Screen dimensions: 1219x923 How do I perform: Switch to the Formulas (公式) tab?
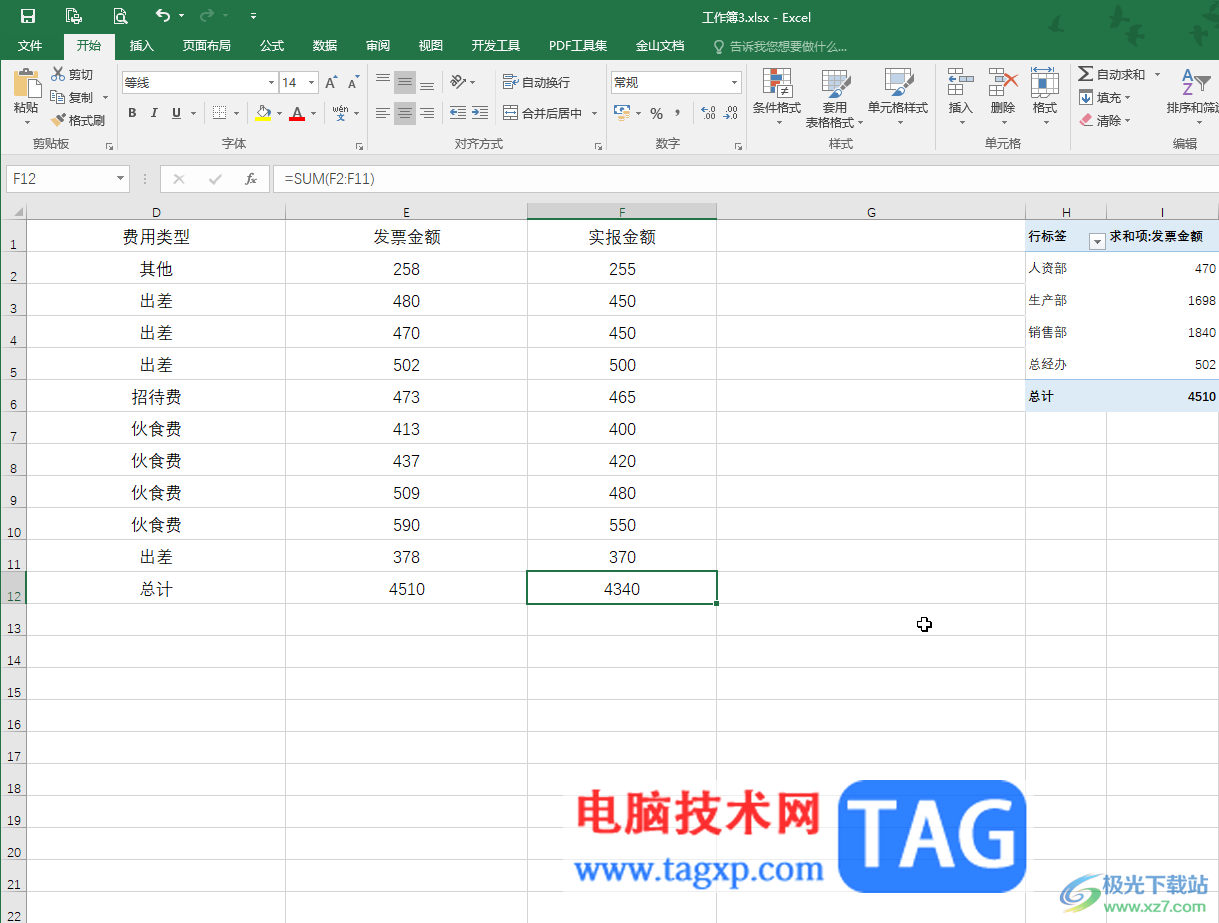(x=272, y=46)
